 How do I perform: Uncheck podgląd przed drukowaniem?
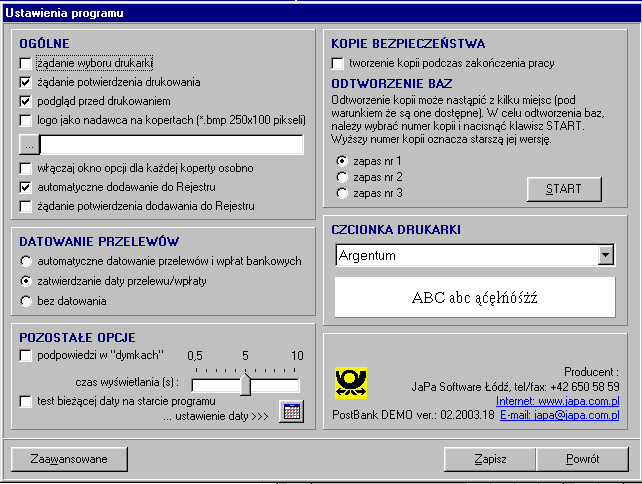pos(27,101)
